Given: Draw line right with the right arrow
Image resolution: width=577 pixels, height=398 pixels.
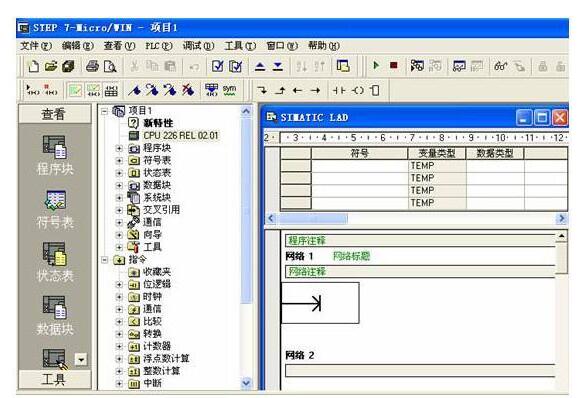Looking at the screenshot, I should click(x=315, y=90).
